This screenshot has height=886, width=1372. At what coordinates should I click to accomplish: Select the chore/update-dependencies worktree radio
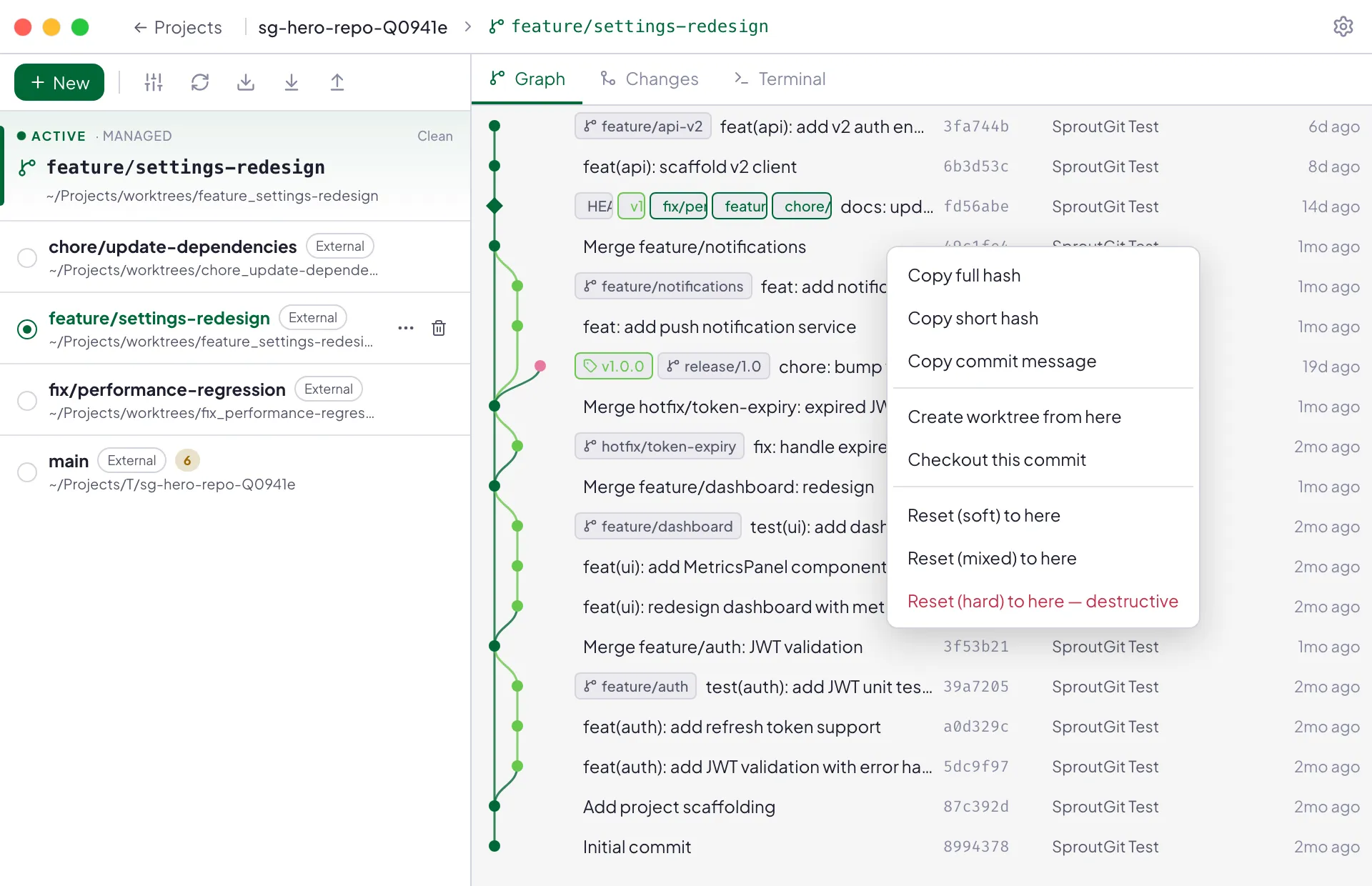pyautogui.click(x=27, y=257)
